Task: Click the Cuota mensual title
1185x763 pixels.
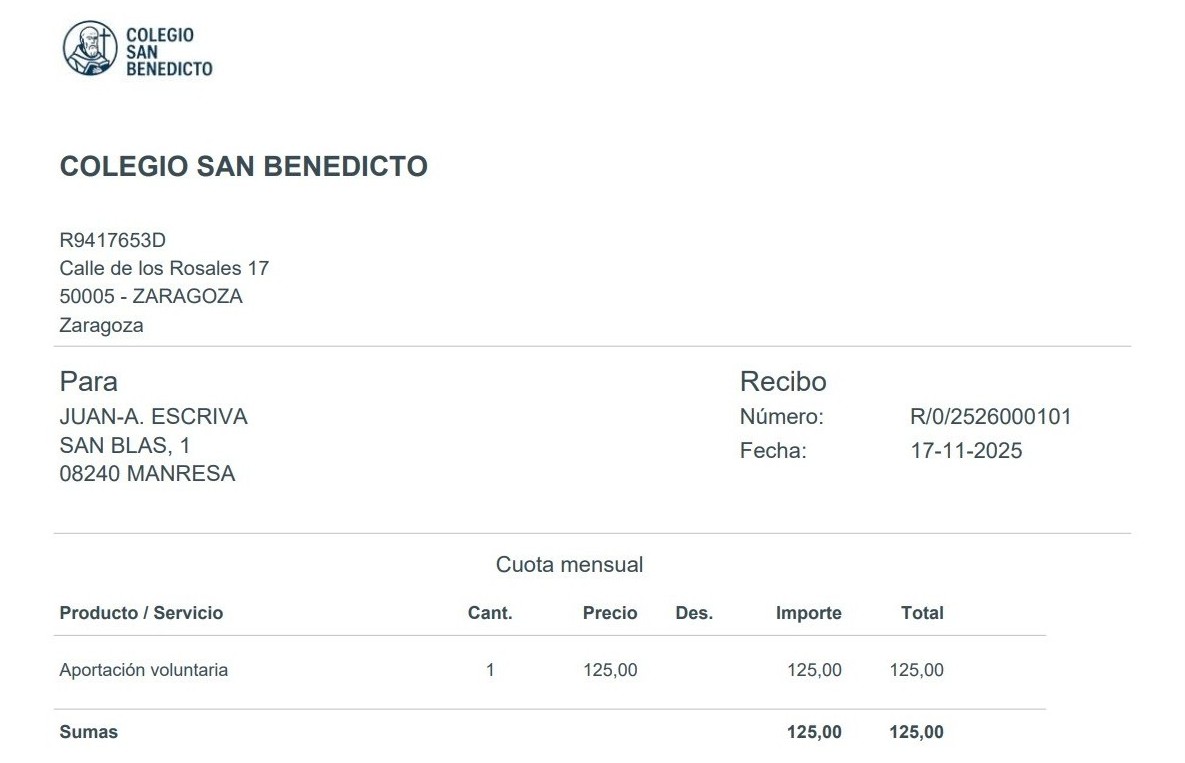Action: 569,565
